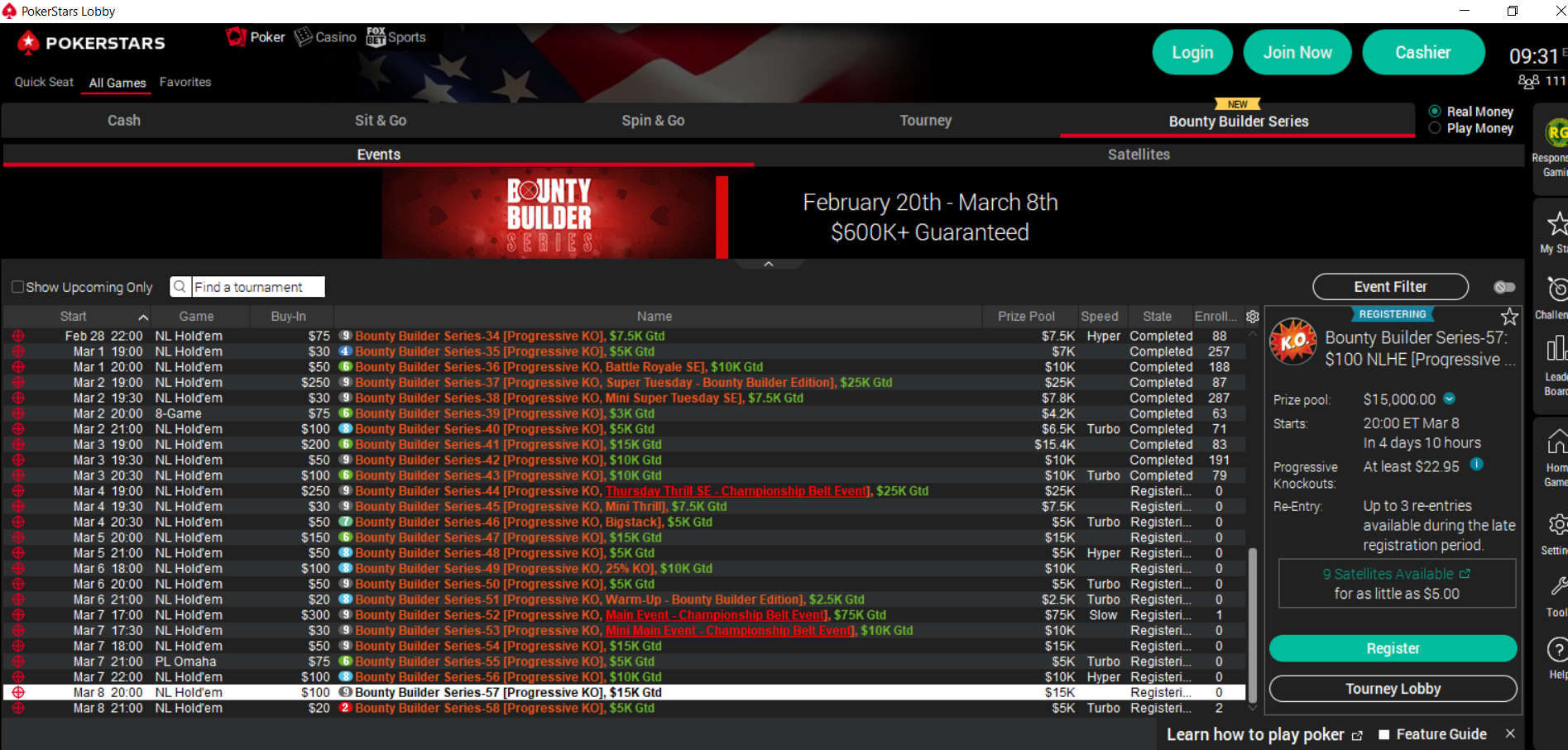Image resolution: width=1568 pixels, height=750 pixels.
Task: Toggle the Event Filter switch
Action: (1504, 287)
